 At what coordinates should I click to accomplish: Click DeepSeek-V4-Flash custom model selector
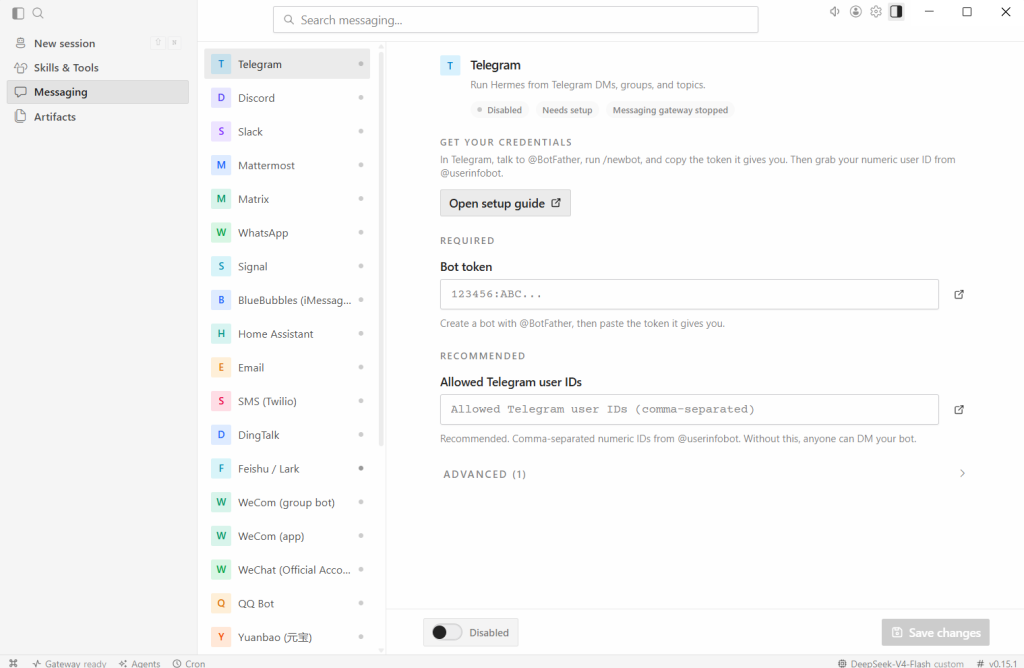tap(901, 663)
